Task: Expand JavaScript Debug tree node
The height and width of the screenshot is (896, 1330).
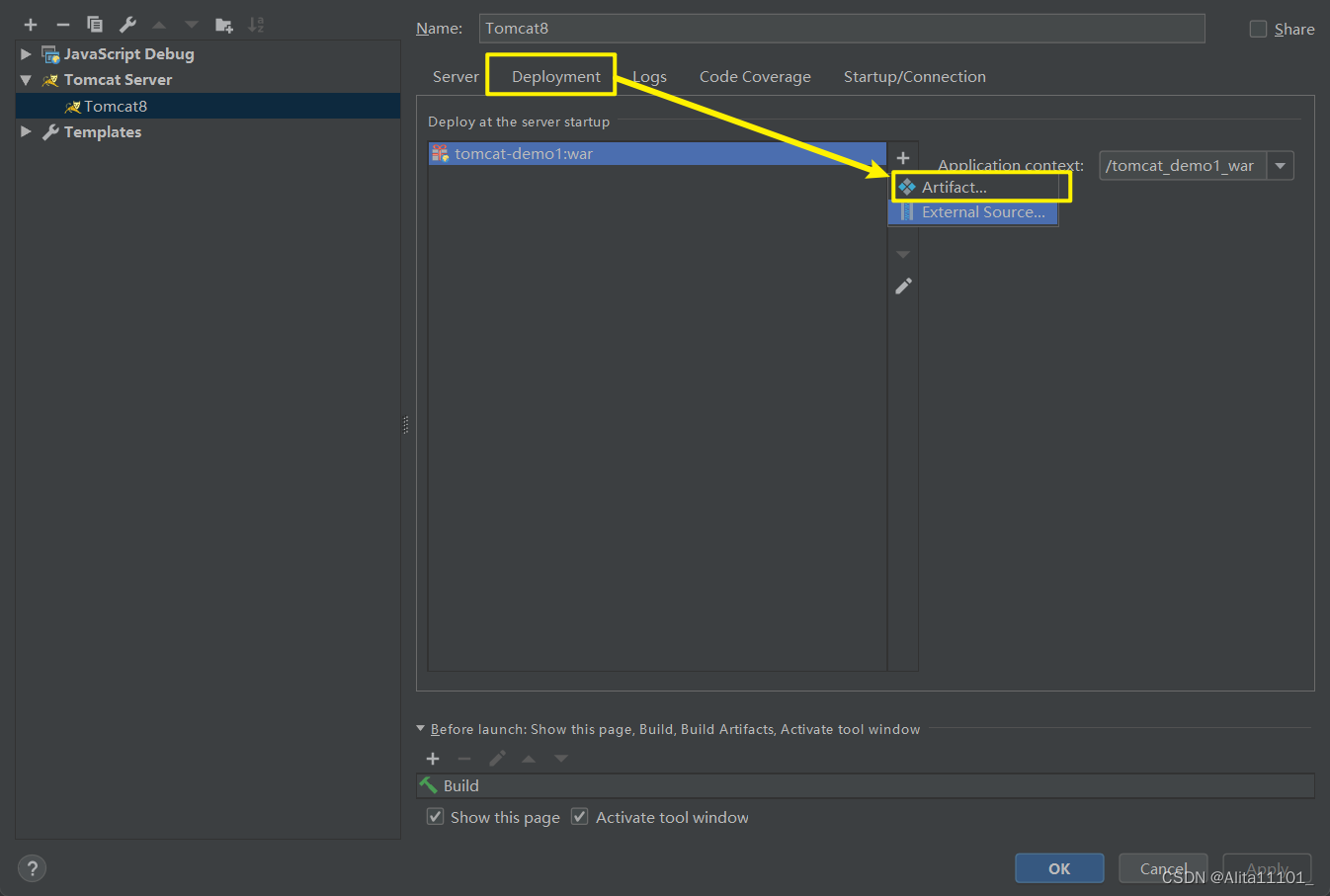Action: [26, 54]
